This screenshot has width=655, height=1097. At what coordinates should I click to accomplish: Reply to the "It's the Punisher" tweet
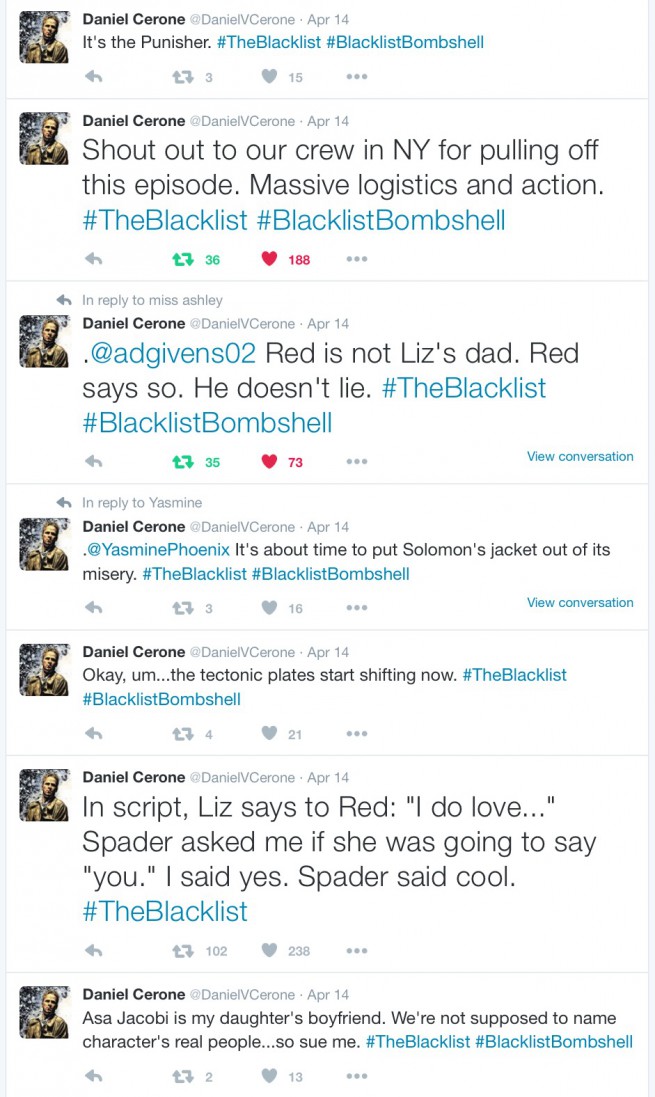[x=93, y=77]
